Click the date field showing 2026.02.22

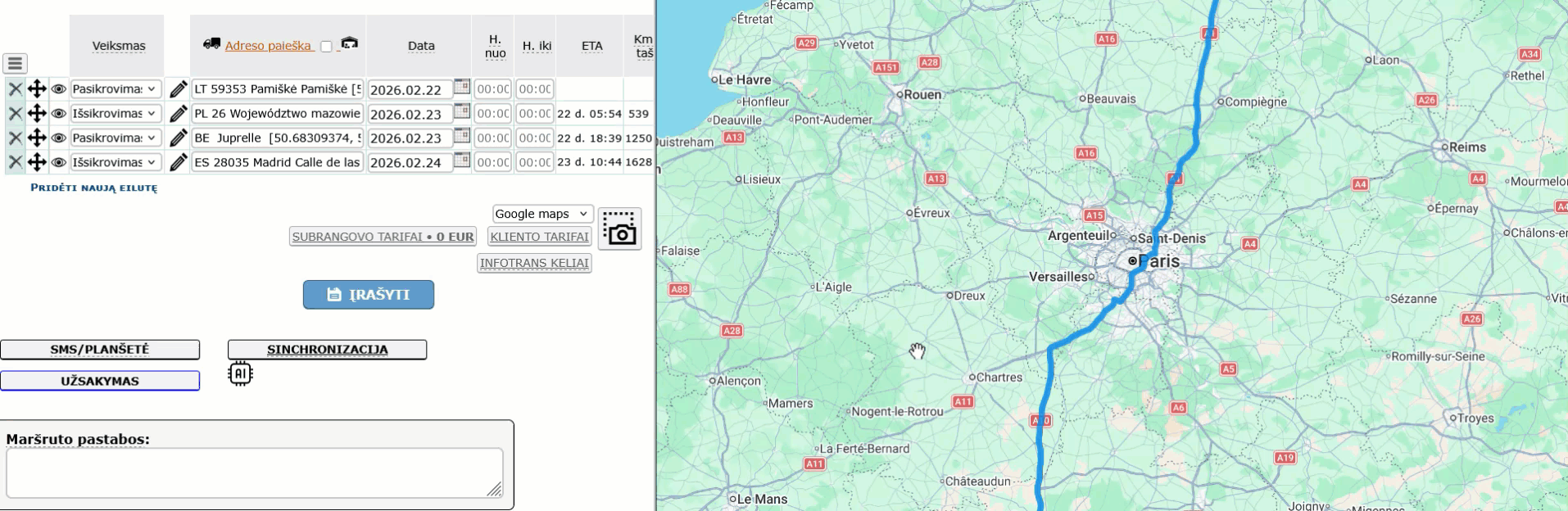(x=410, y=90)
